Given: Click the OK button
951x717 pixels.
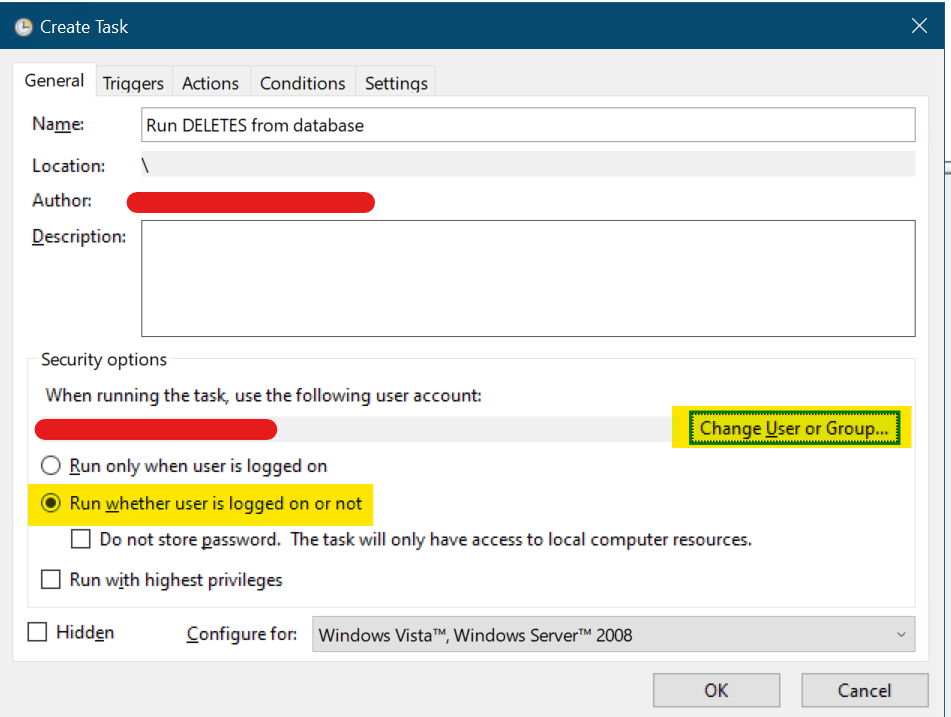Looking at the screenshot, I should click(716, 690).
